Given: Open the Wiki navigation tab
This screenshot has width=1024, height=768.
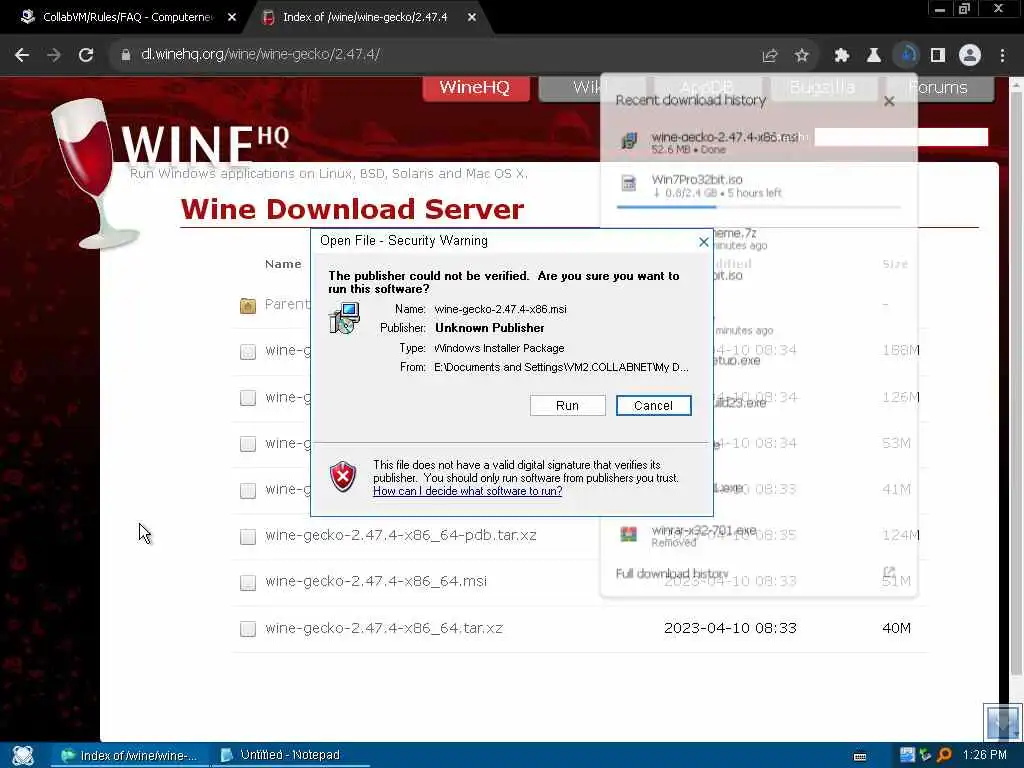Looking at the screenshot, I should [591, 88].
